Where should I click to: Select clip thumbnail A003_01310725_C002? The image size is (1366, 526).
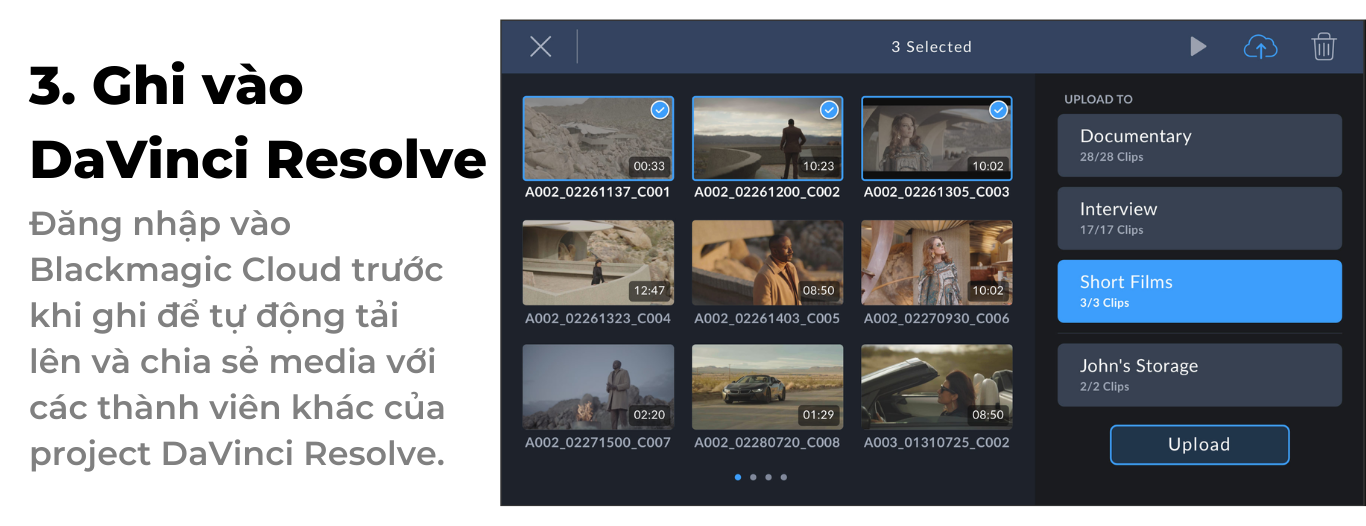tap(937, 387)
